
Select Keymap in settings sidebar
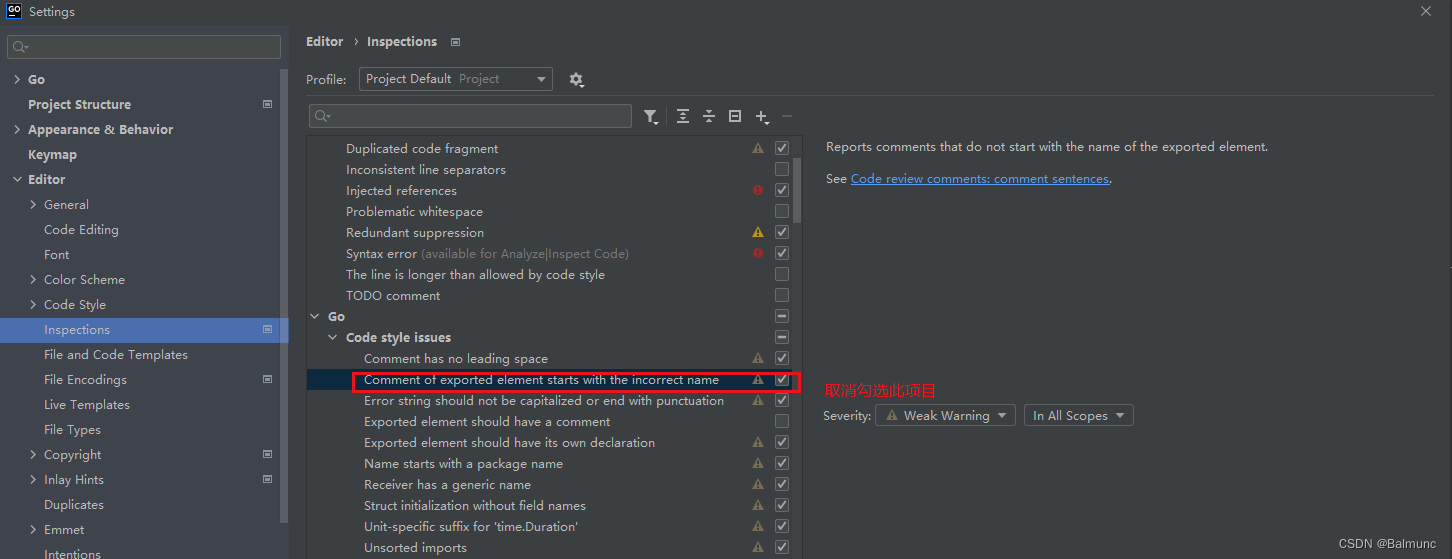point(52,154)
